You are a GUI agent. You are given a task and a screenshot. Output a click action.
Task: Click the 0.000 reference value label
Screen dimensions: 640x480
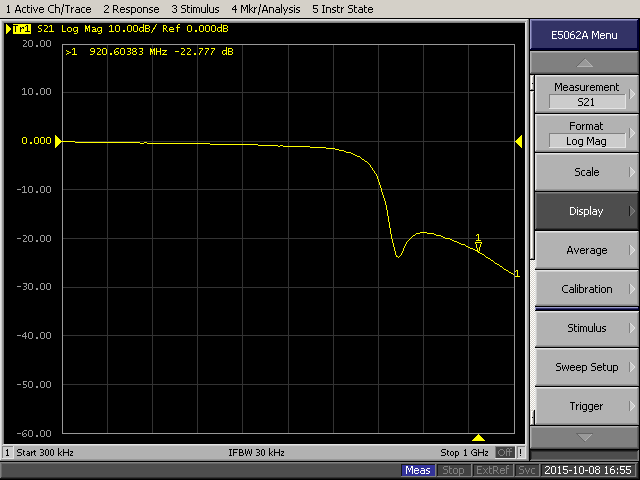coord(36,141)
